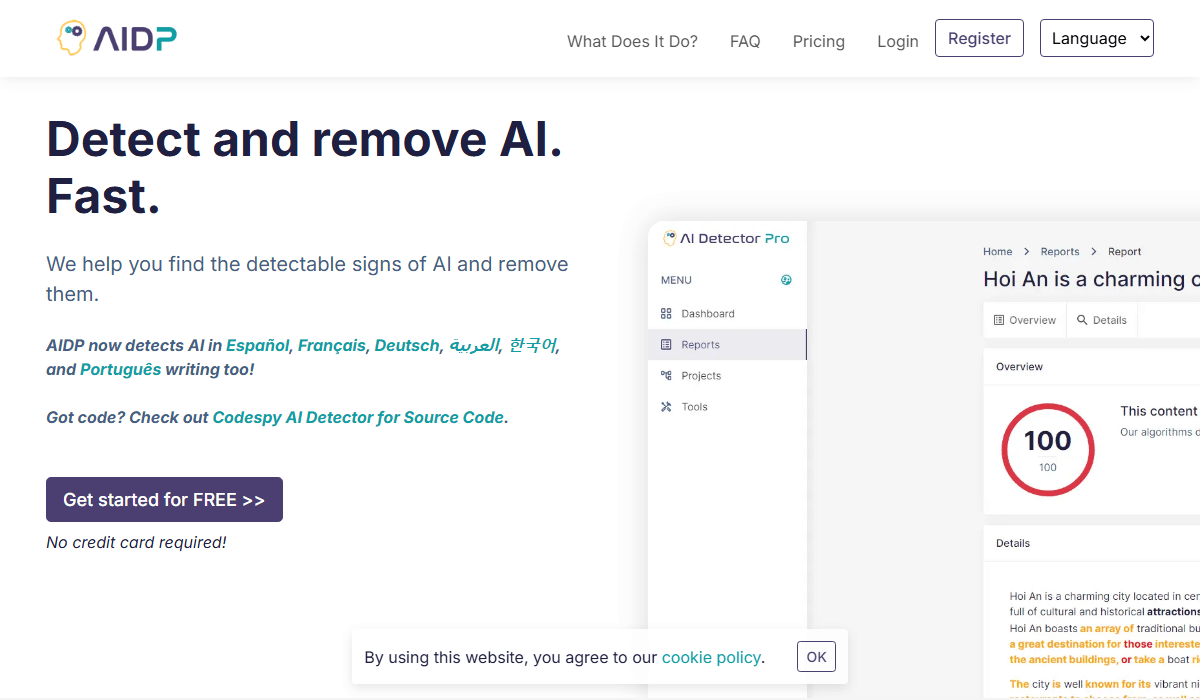Click the teal icon beside MENU
The image size is (1200, 700).
786,280
